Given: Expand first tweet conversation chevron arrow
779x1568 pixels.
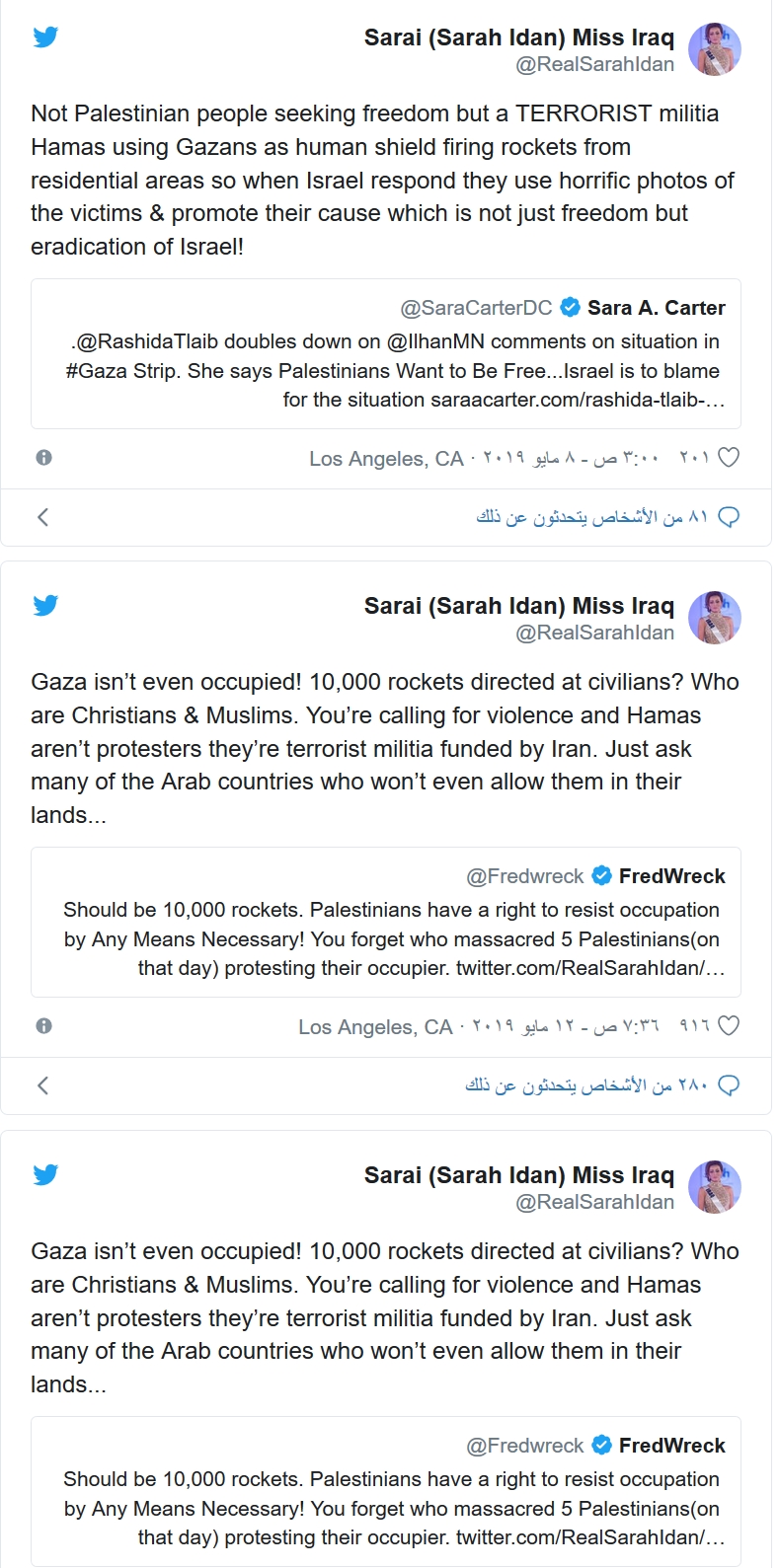Looking at the screenshot, I should point(42,517).
